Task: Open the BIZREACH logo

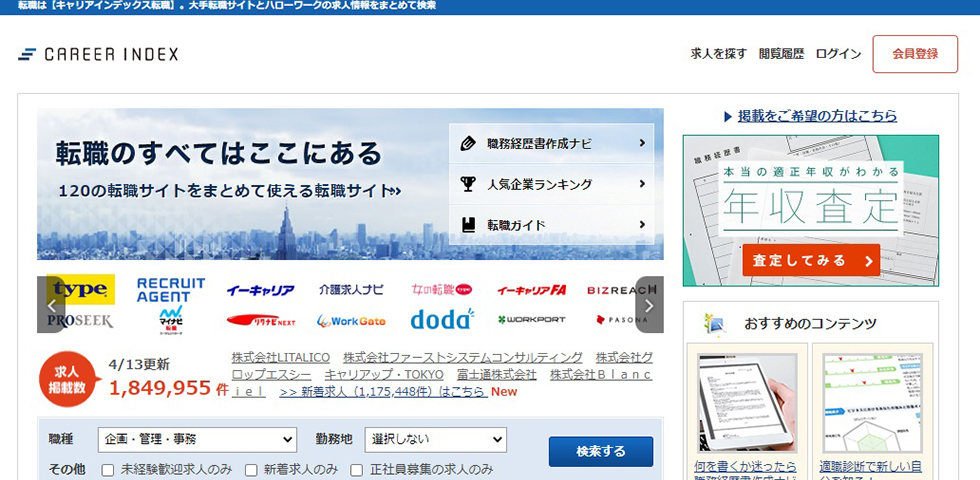Action: point(622,290)
